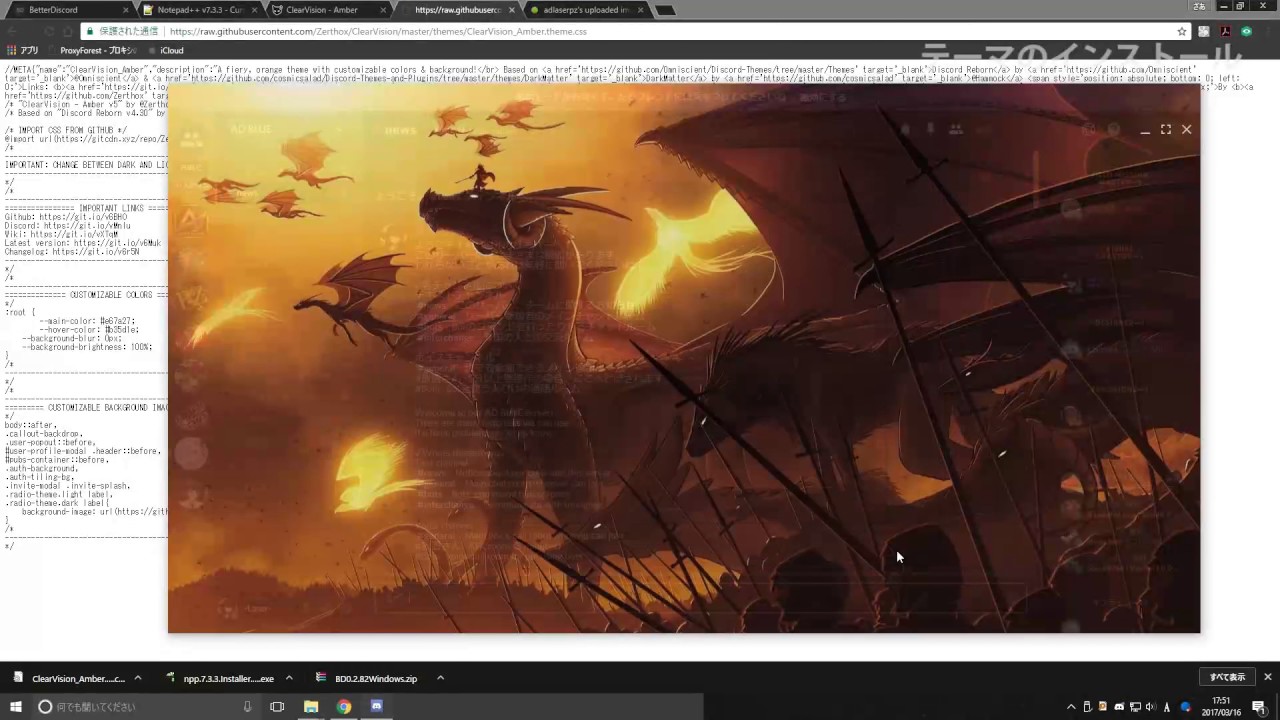
Task: Open the Action Center notifications
Action: coord(1259,707)
